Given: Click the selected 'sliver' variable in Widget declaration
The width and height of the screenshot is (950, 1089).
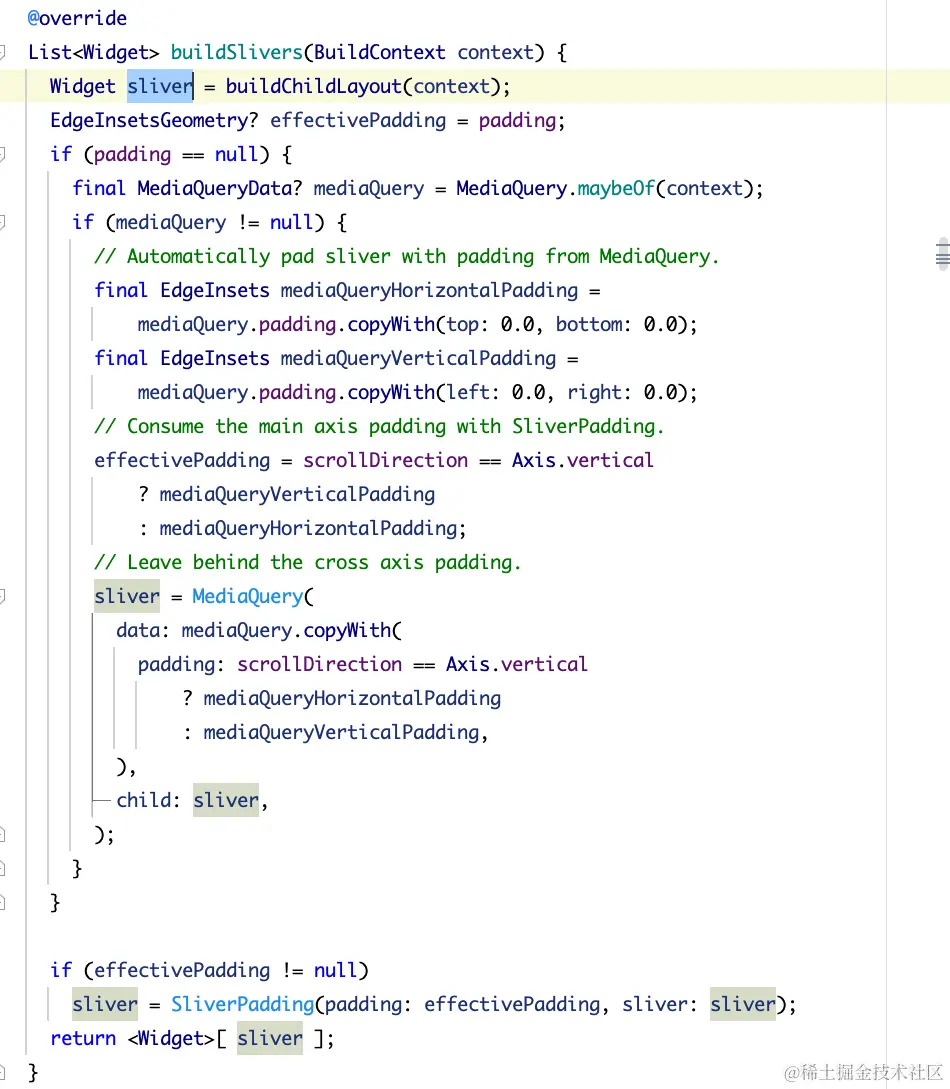Looking at the screenshot, I should (160, 86).
